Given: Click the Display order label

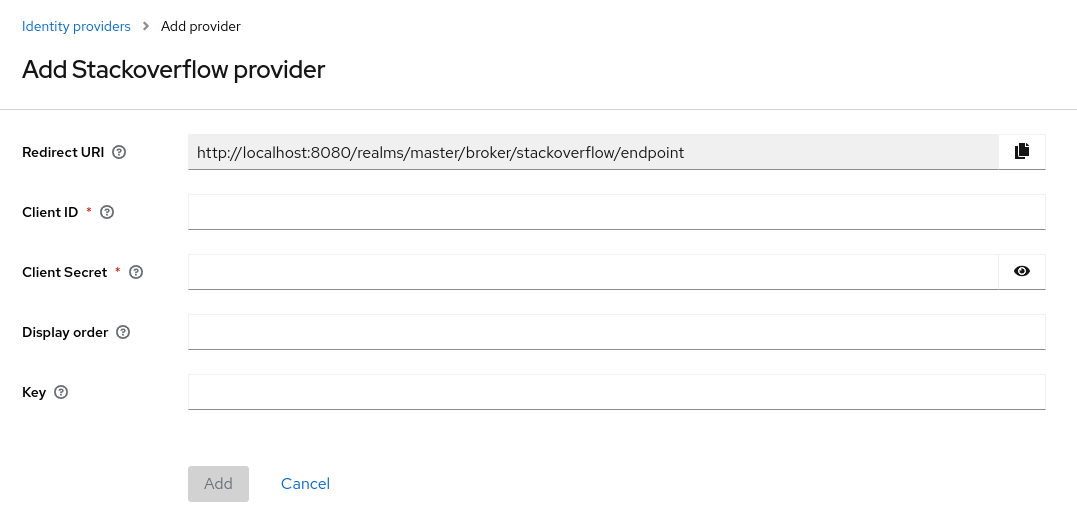Looking at the screenshot, I should coord(65,332).
